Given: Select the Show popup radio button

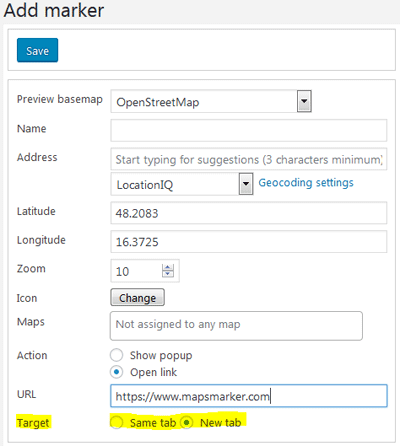Looking at the screenshot, I should tap(117, 355).
